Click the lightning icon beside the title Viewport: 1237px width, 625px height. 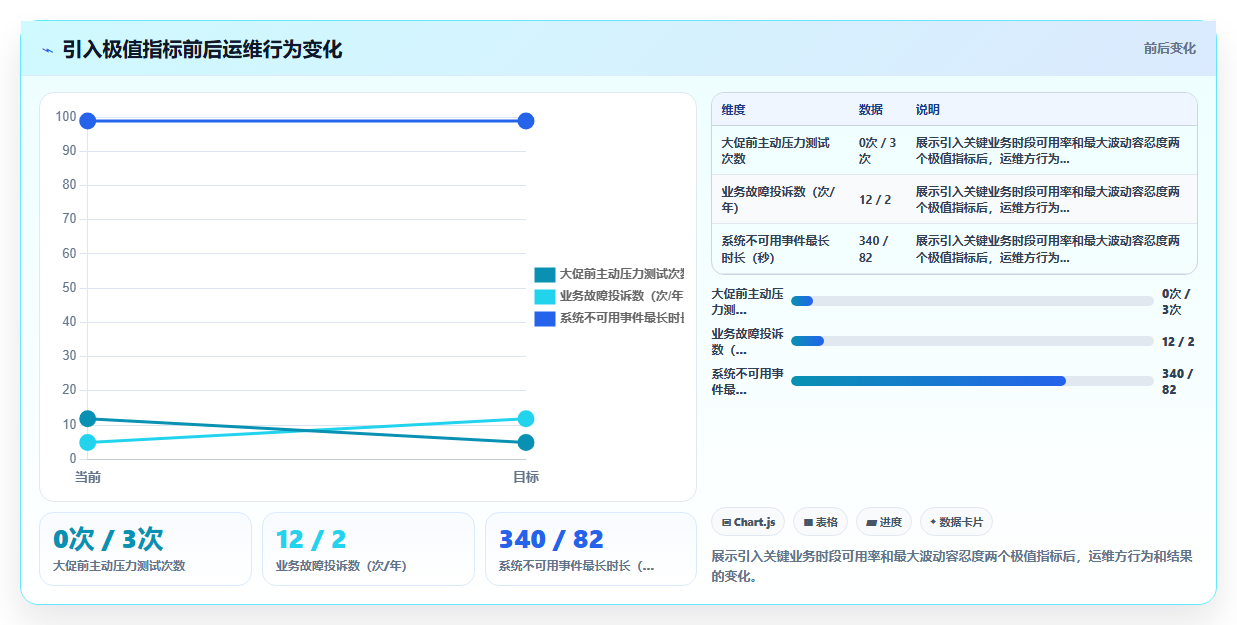[48, 49]
